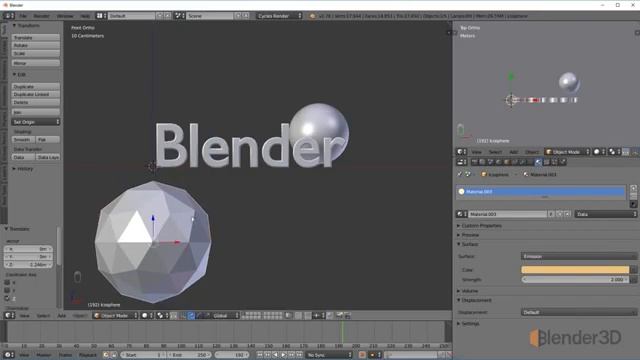Viewport: 640px width, 360px height.
Task: Open Select menu in main 3D View header
Action: tap(43, 316)
